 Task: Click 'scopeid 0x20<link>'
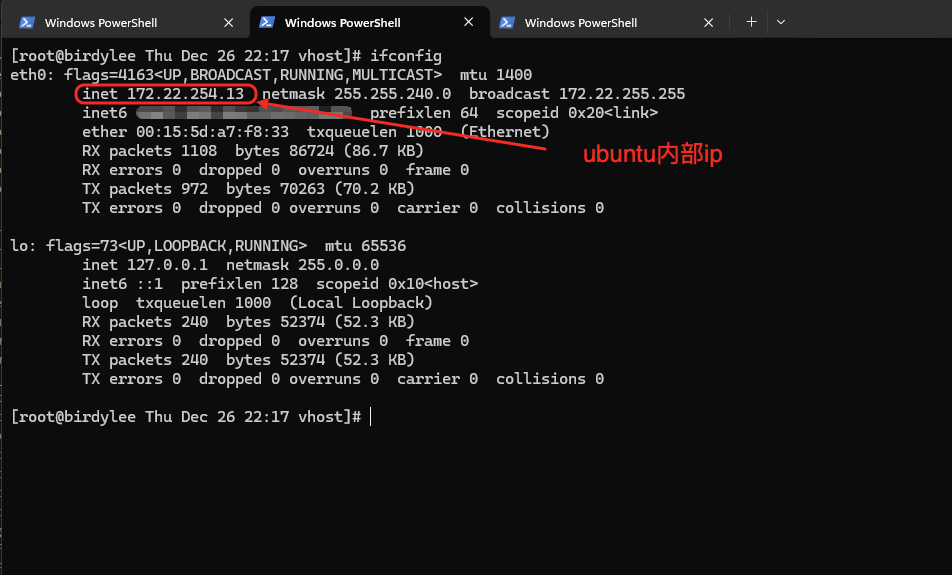point(577,113)
